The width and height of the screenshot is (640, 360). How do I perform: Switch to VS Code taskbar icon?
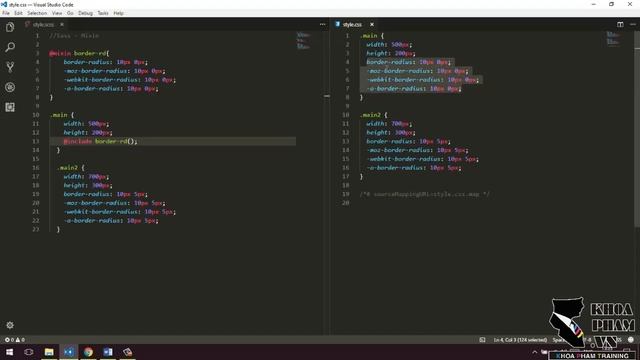69,352
